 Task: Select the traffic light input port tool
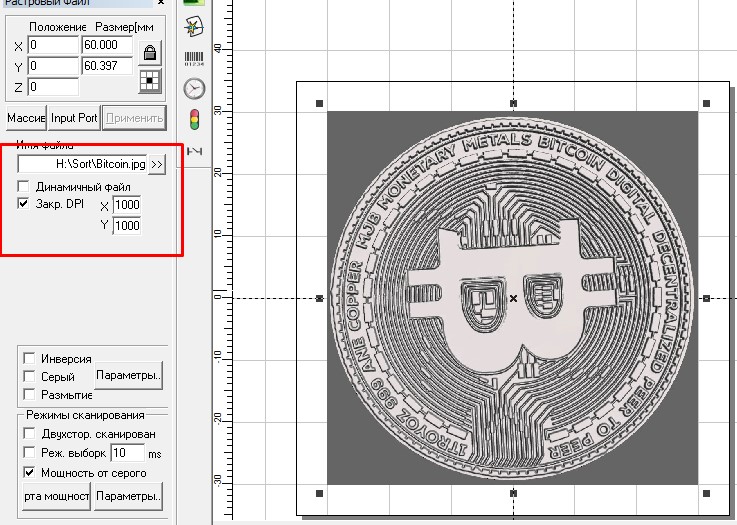tap(195, 118)
